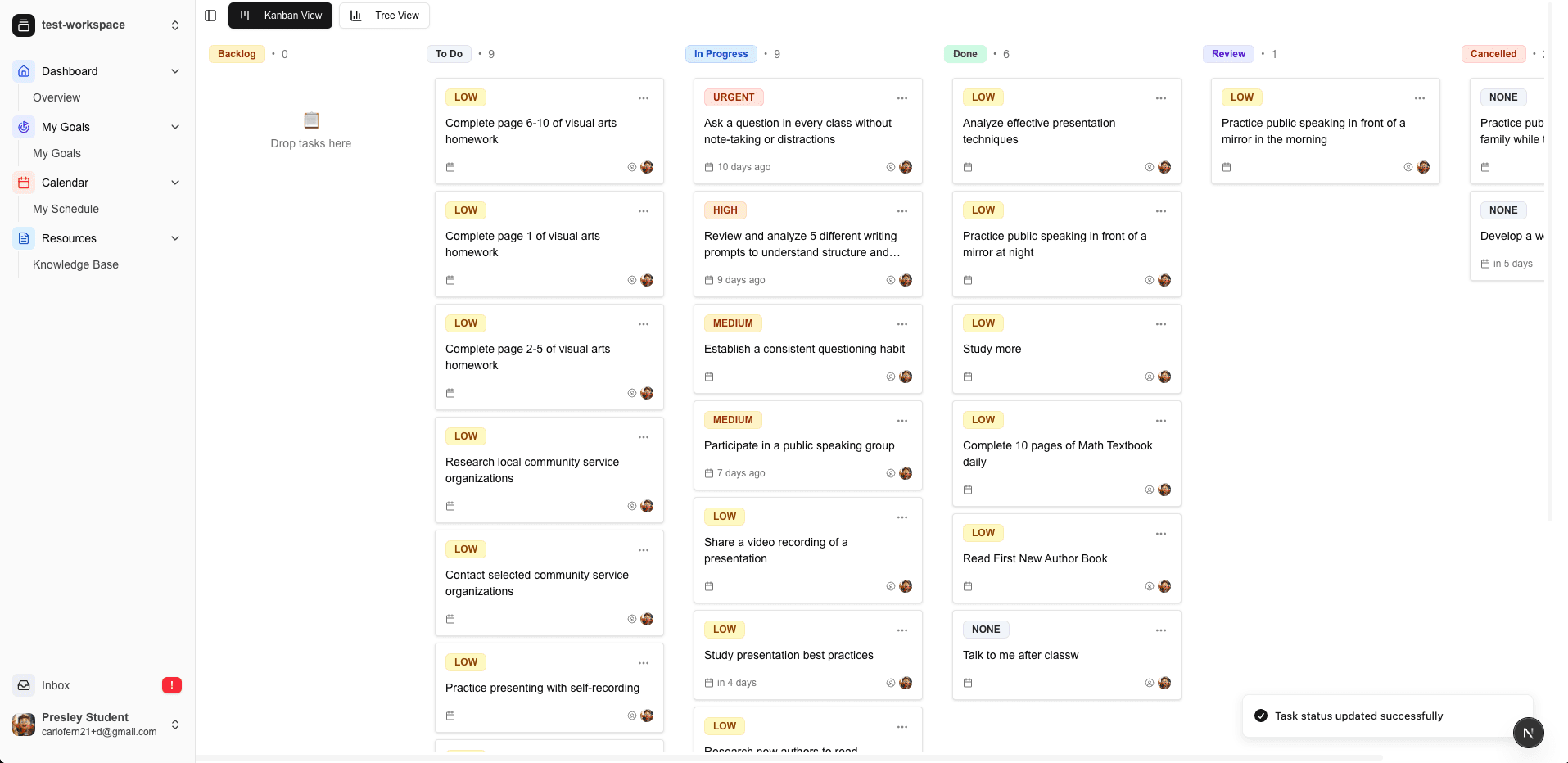Click calendar icon on Establish questioning habit card

point(709,377)
